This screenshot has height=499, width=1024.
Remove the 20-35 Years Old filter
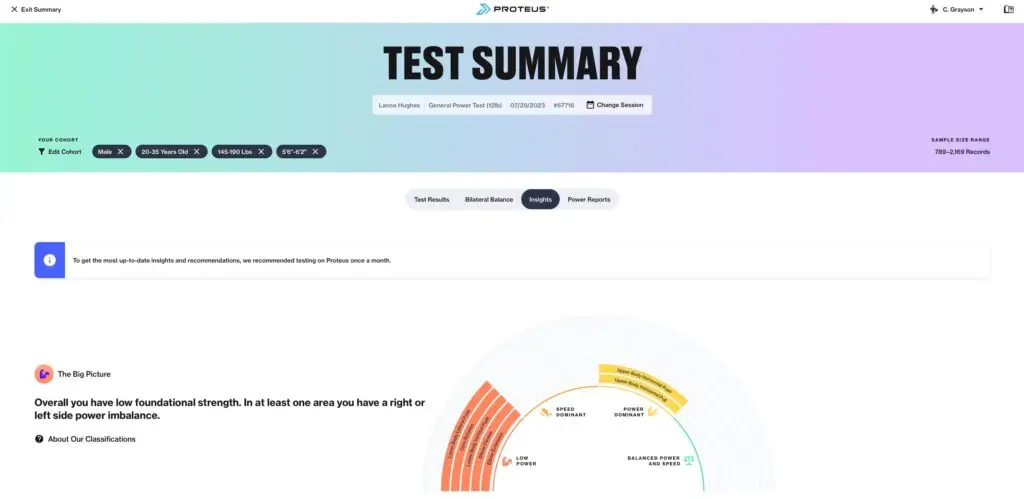coord(197,152)
